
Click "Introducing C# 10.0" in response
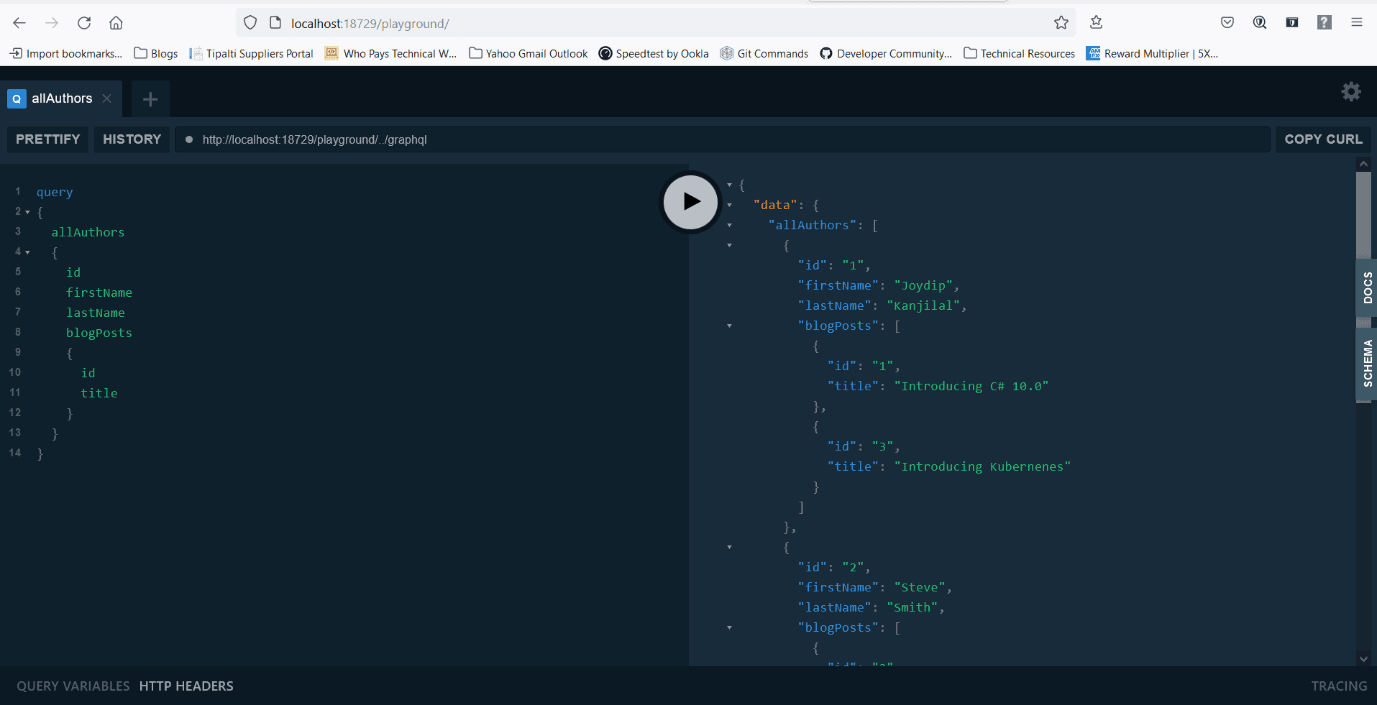click(971, 386)
